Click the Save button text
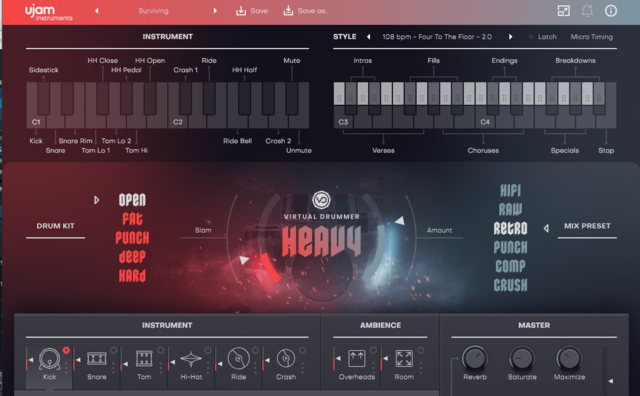Screen dimensions: 640x396 point(259,11)
